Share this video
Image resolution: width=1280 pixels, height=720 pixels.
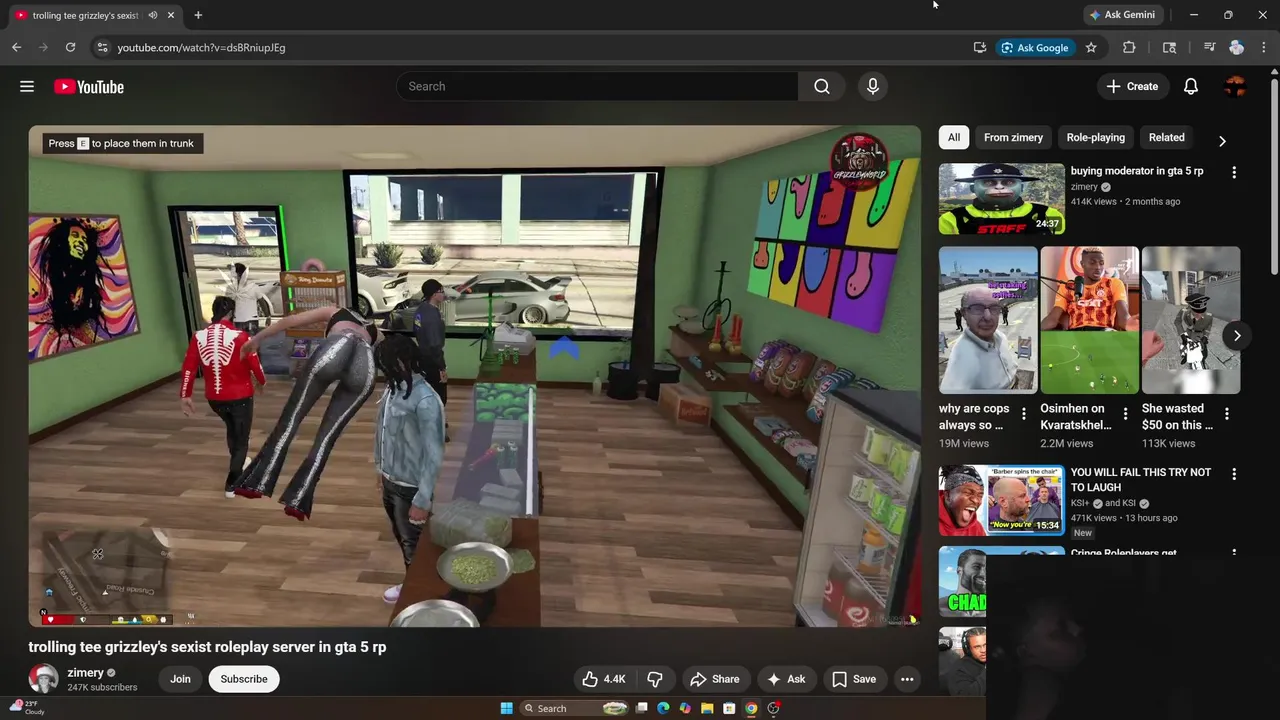tap(714, 679)
